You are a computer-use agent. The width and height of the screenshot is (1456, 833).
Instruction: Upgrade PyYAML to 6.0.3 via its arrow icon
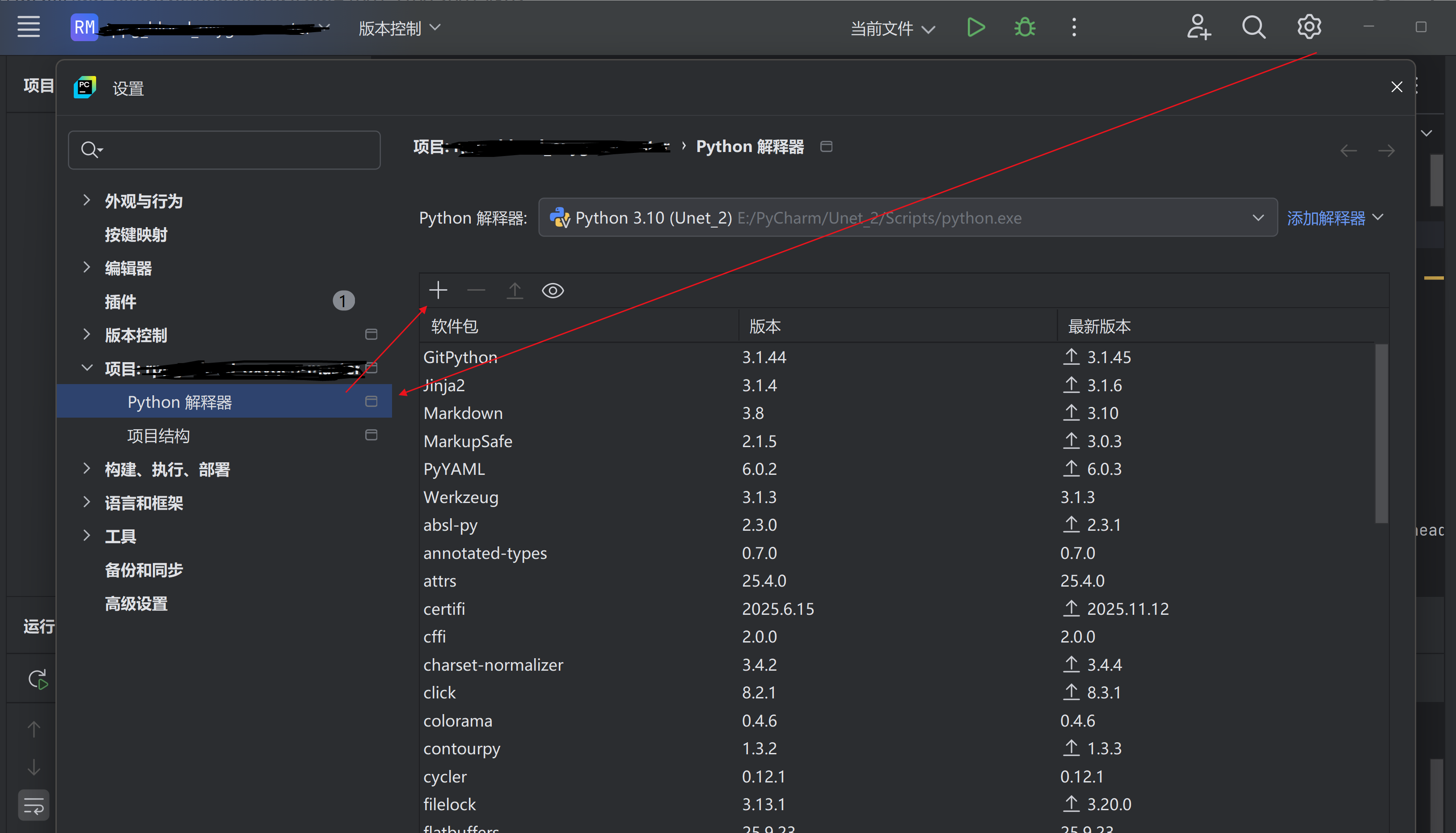coord(1072,469)
